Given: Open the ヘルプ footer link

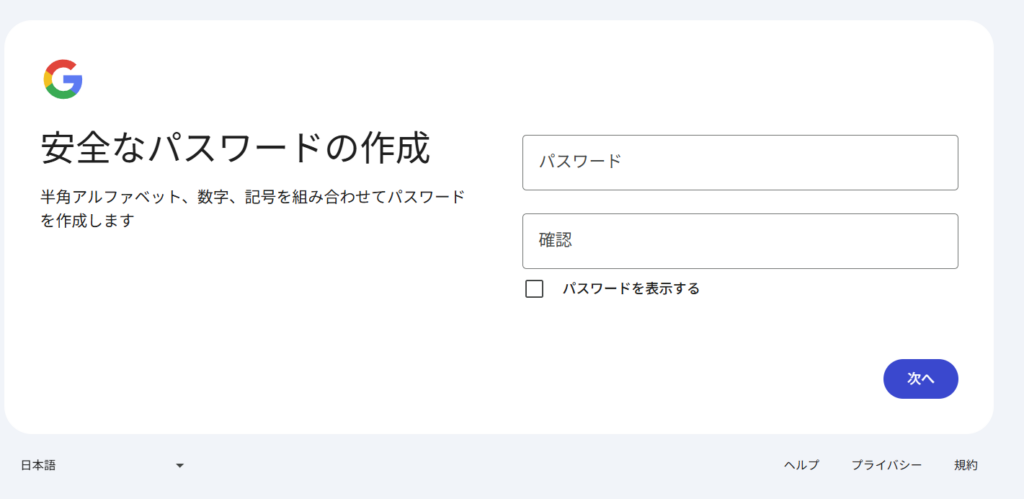Looking at the screenshot, I should click(801, 466).
